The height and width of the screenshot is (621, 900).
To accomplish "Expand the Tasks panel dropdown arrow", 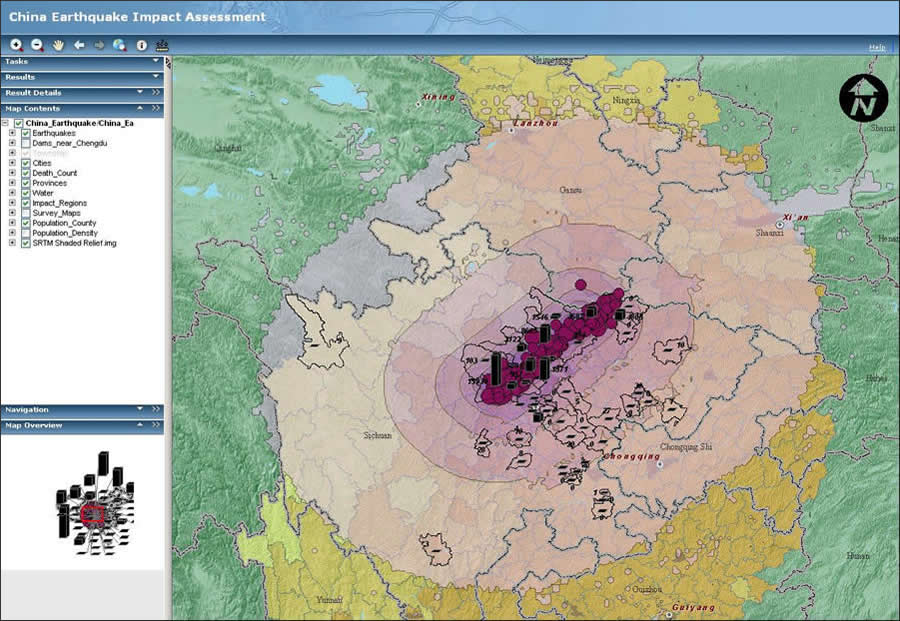I will (x=155, y=61).
